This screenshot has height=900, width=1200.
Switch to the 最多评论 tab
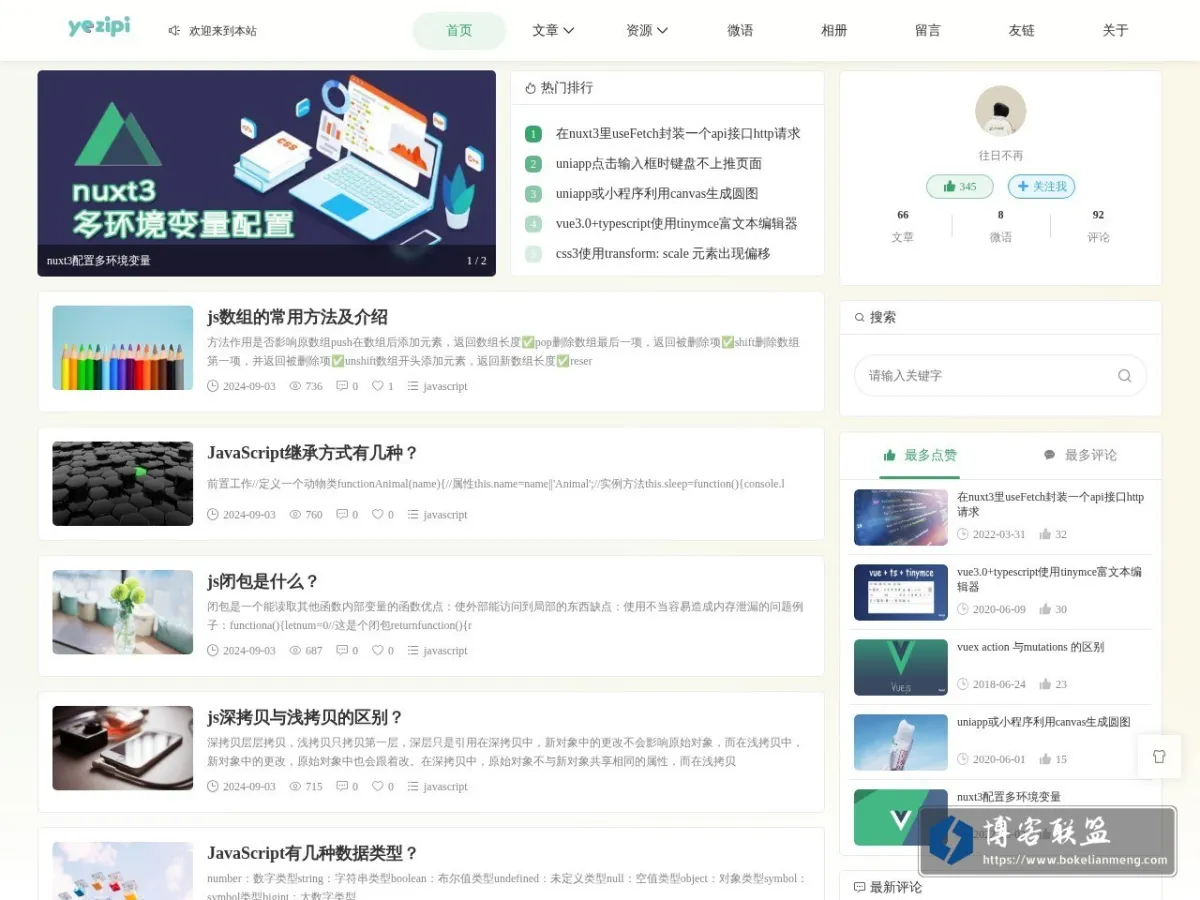[1080, 456]
